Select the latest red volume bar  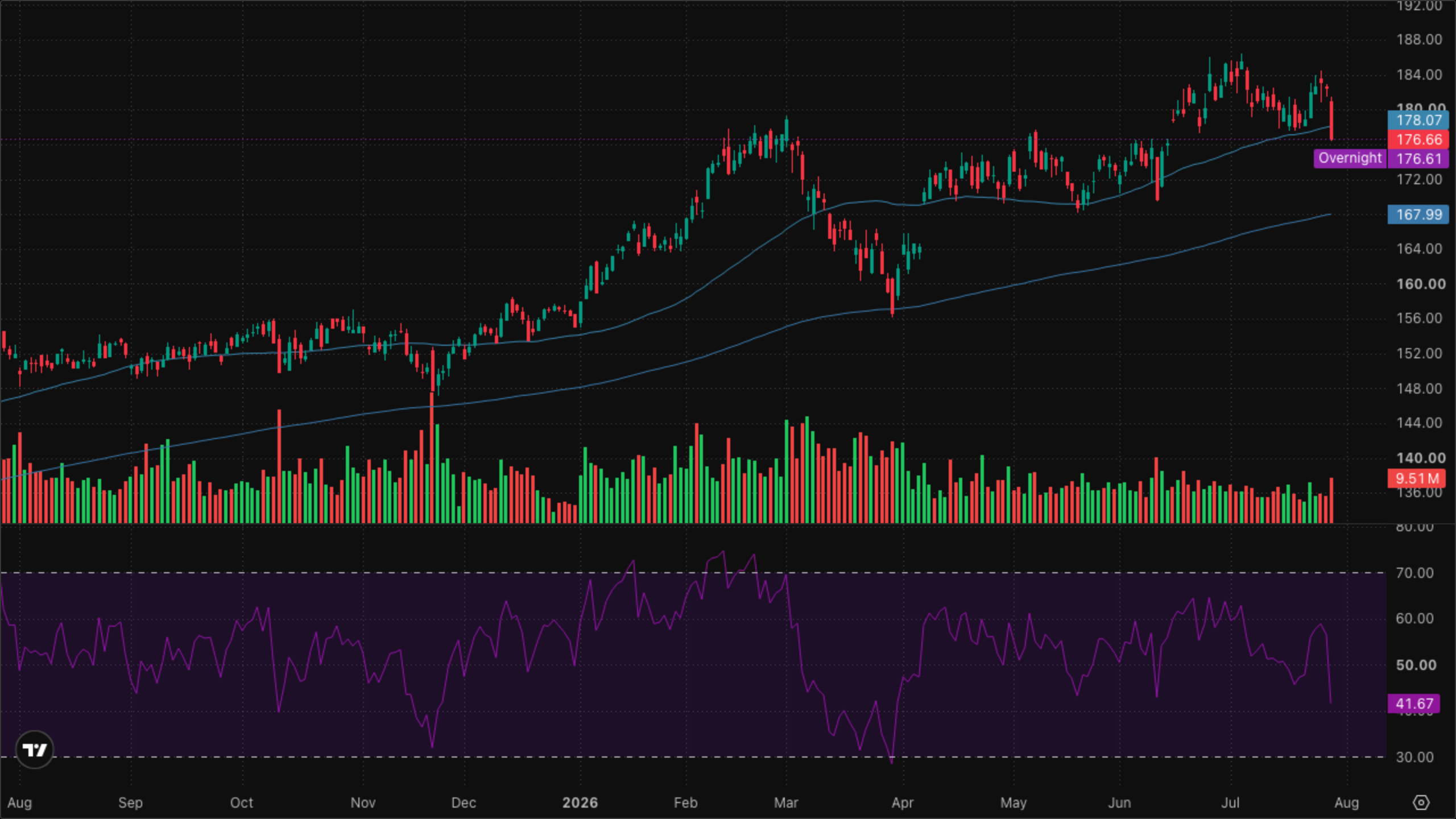1331,500
